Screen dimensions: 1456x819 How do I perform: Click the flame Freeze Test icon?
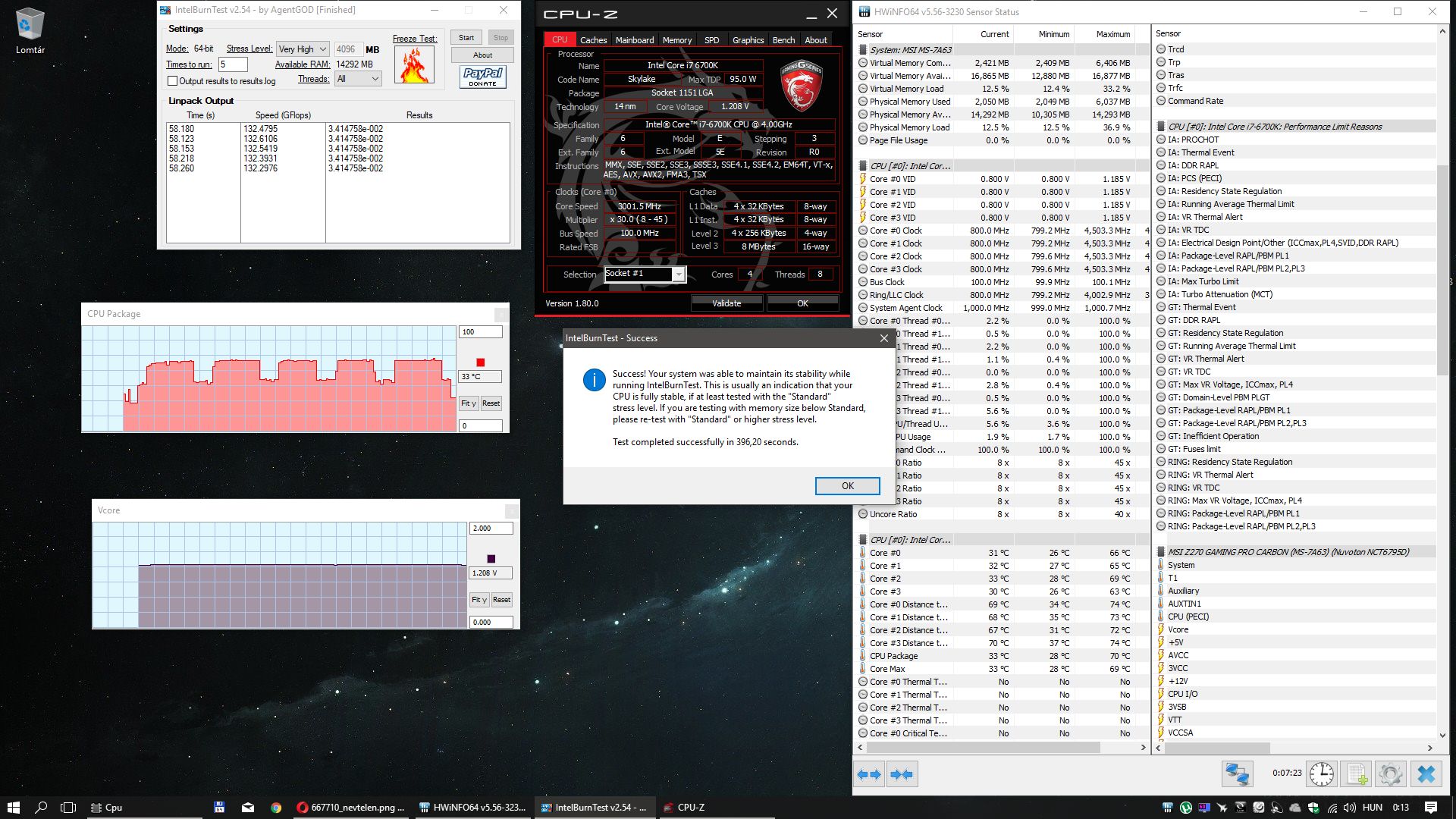click(x=415, y=65)
